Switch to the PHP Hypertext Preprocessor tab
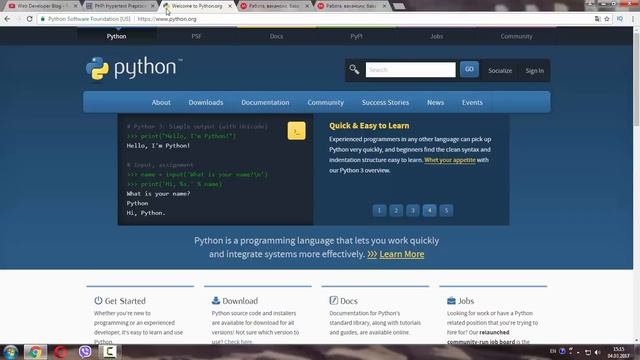The image size is (640, 360). point(120,6)
